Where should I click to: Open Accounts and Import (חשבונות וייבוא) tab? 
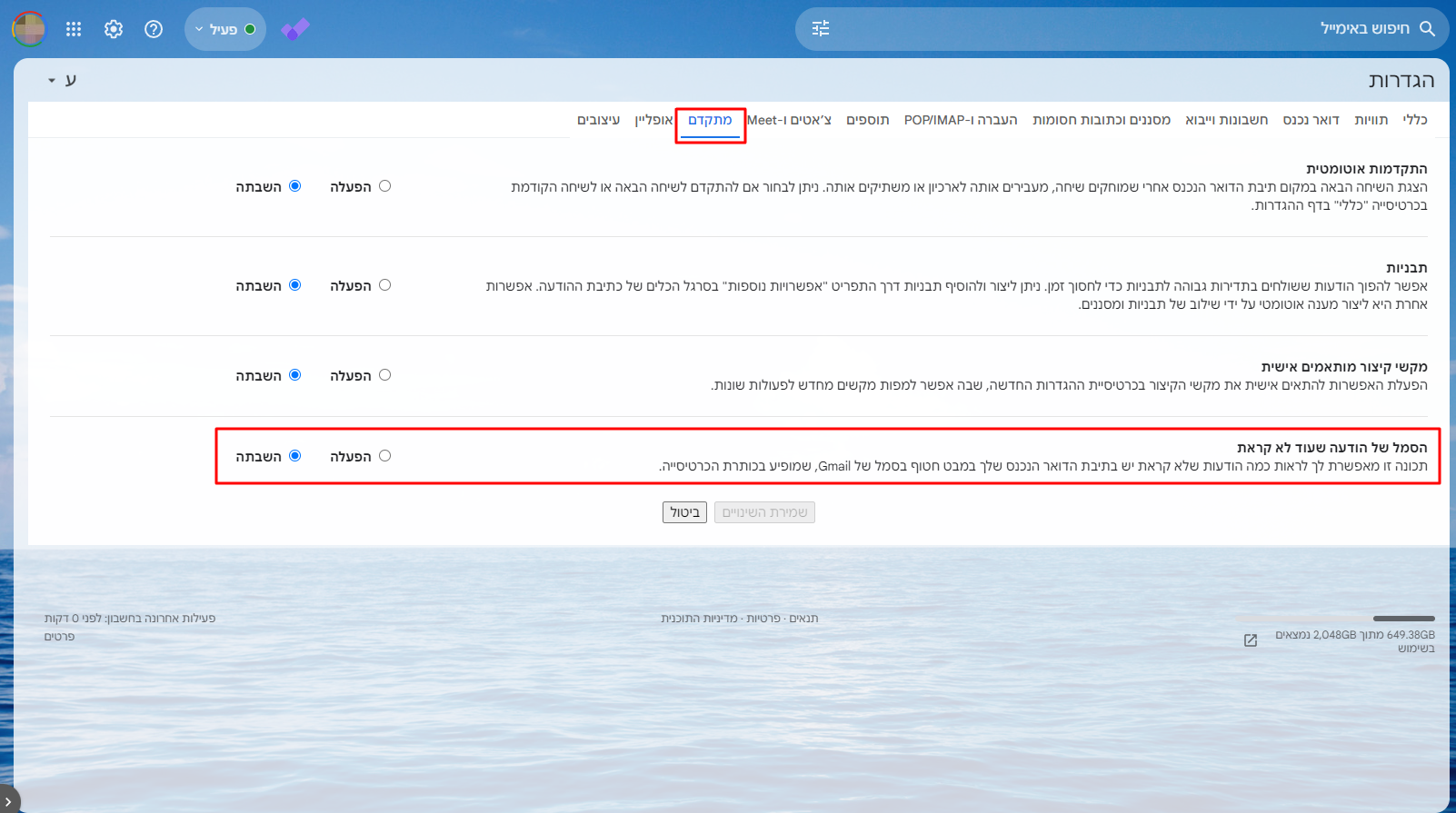(1226, 120)
